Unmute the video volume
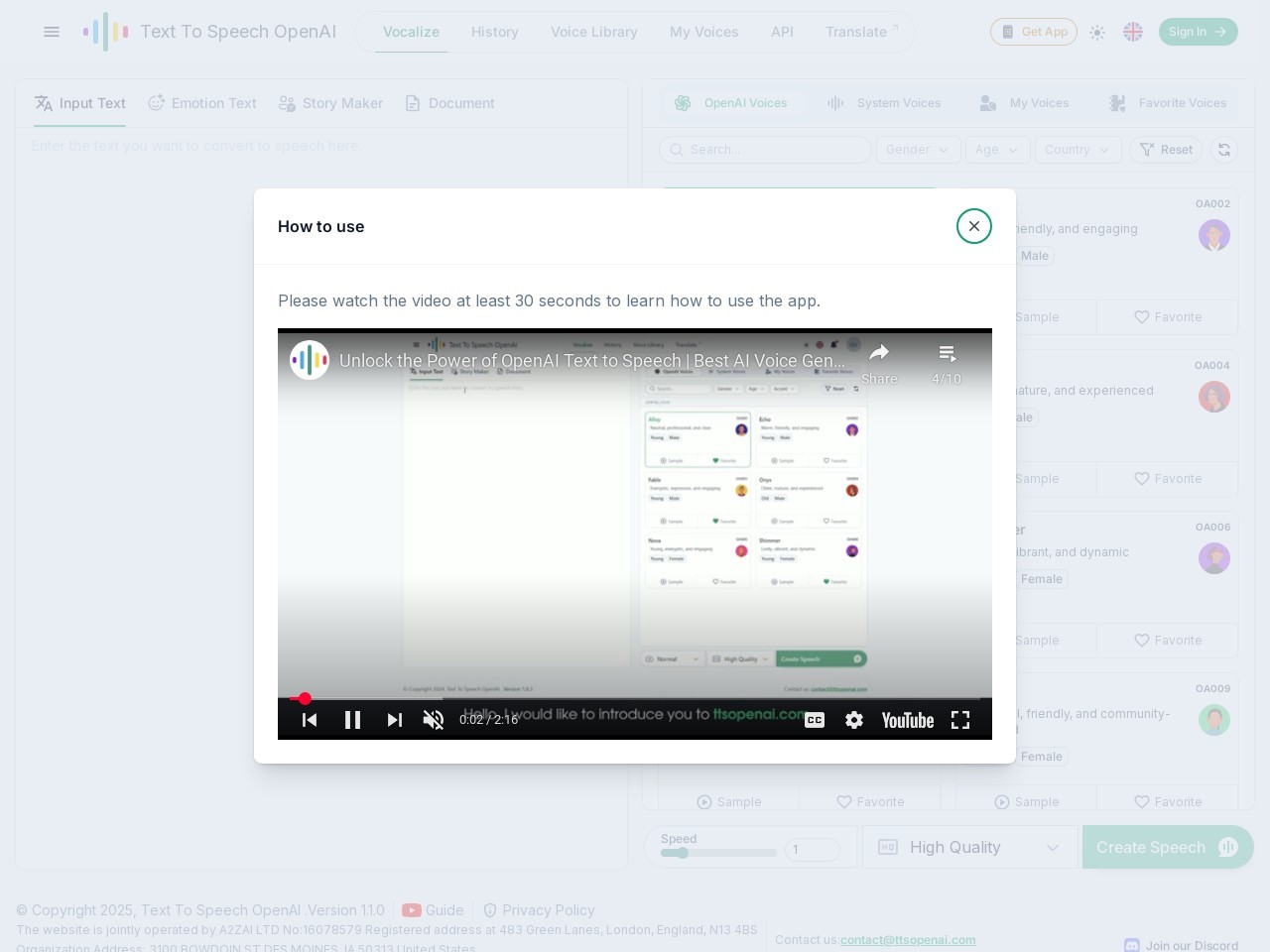 coord(434,720)
